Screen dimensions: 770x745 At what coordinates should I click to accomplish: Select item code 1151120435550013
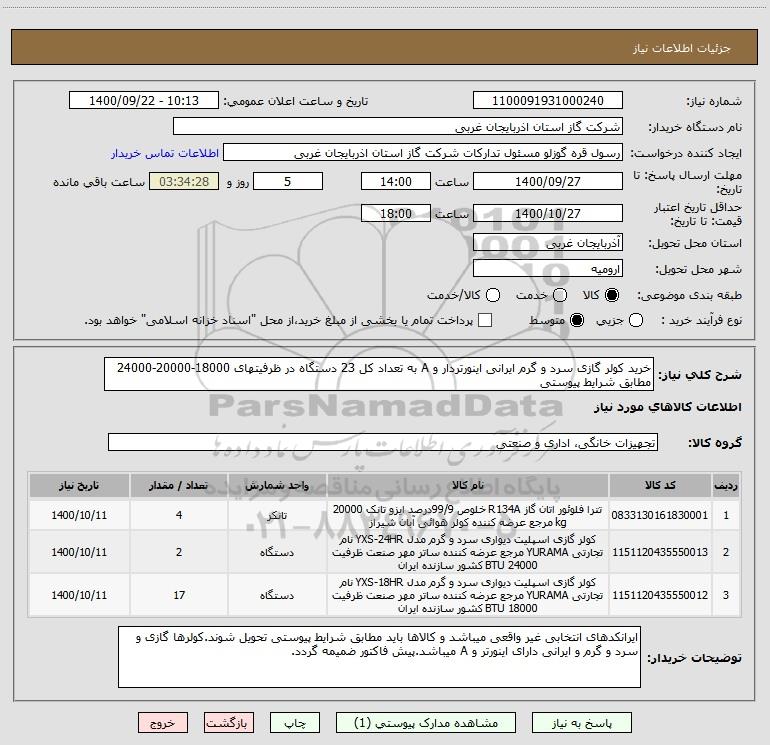point(660,552)
